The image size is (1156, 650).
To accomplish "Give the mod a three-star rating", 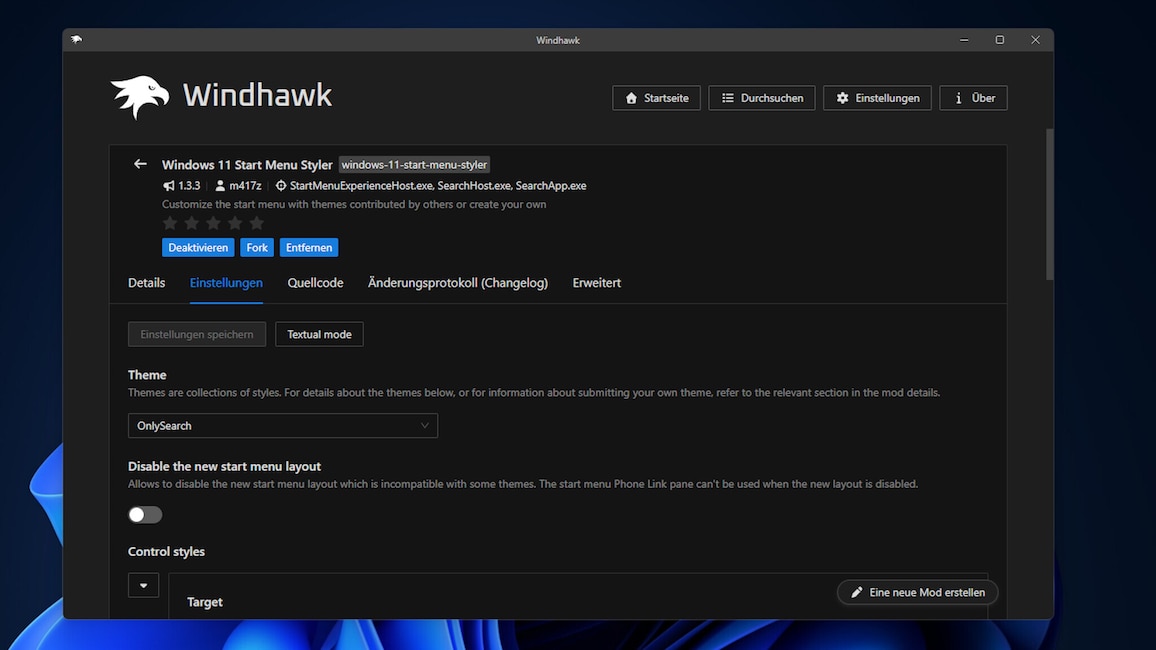I will point(213,223).
